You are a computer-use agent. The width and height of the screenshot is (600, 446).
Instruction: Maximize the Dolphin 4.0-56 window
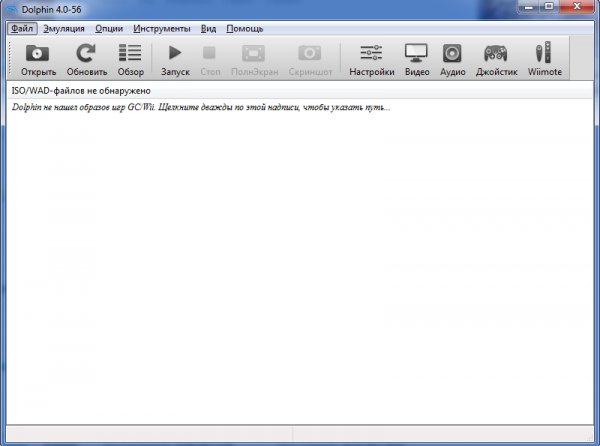549,7
